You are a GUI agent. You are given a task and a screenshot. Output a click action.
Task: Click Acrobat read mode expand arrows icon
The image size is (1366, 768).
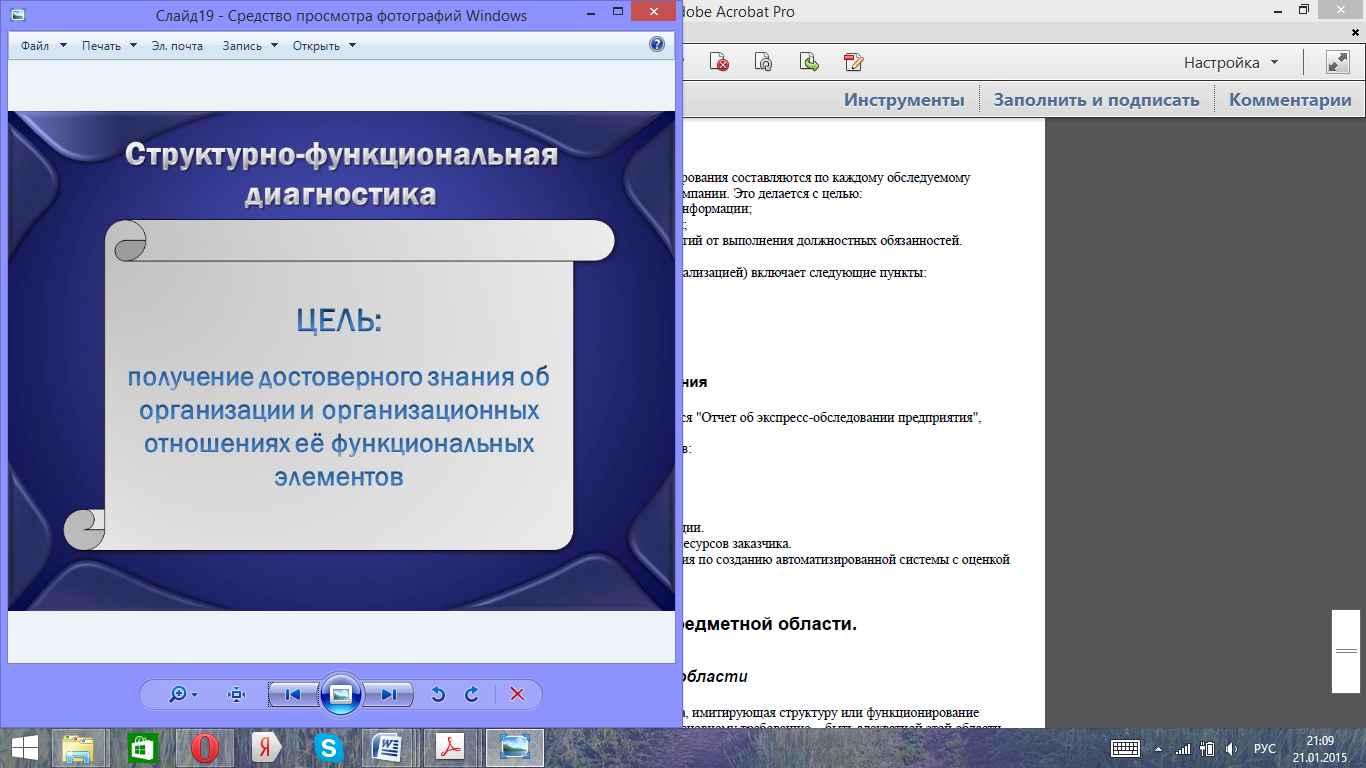pos(1337,62)
